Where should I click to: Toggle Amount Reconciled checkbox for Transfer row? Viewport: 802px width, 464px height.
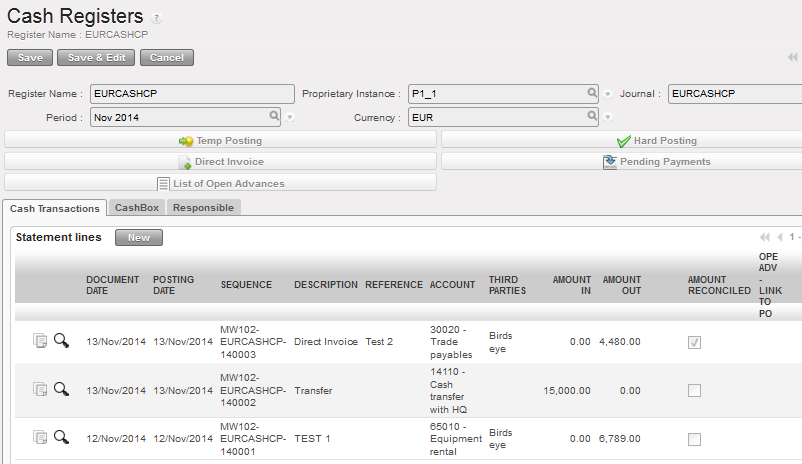pos(694,390)
